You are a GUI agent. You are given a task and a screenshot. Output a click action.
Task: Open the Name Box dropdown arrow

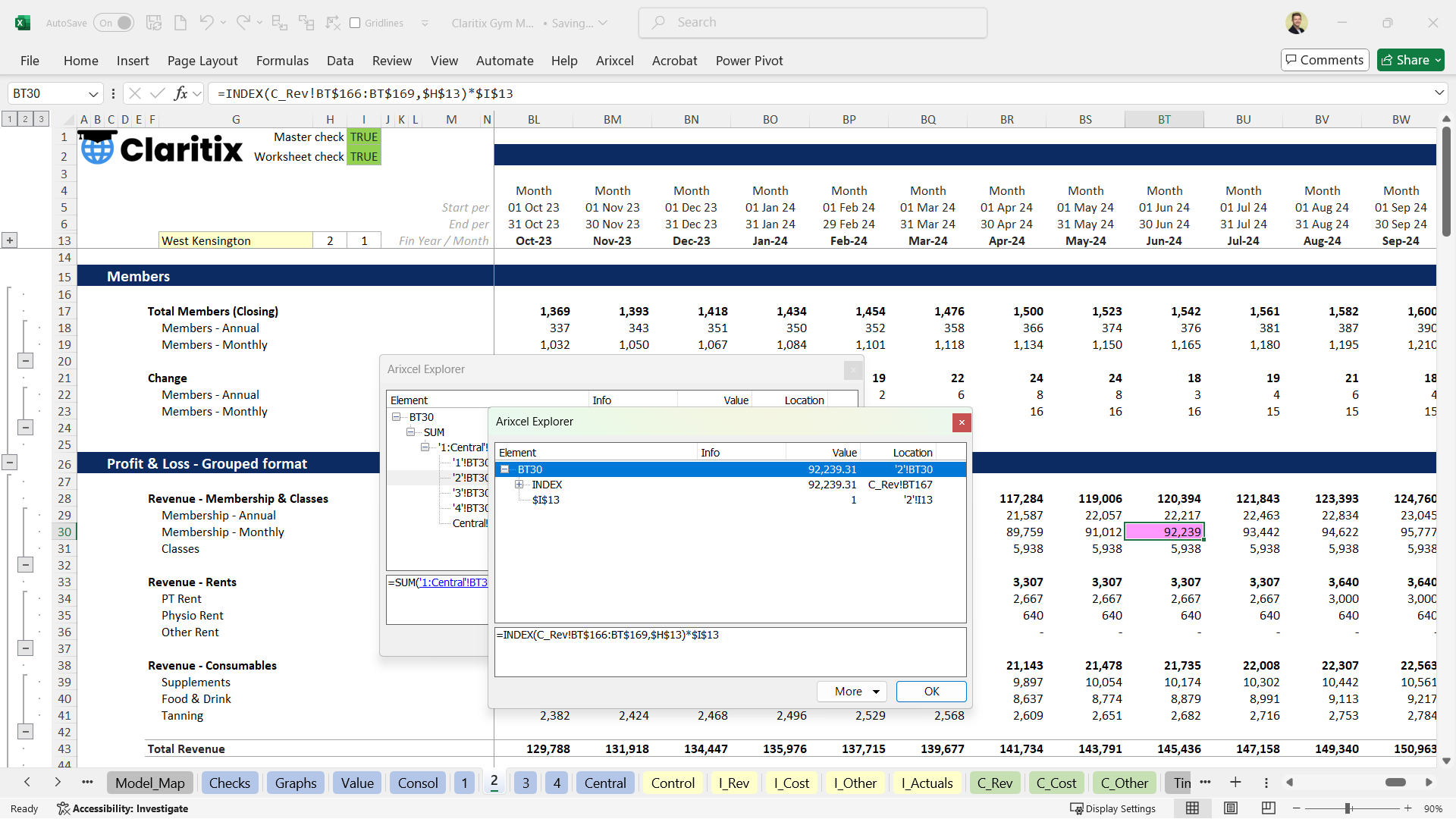(93, 94)
